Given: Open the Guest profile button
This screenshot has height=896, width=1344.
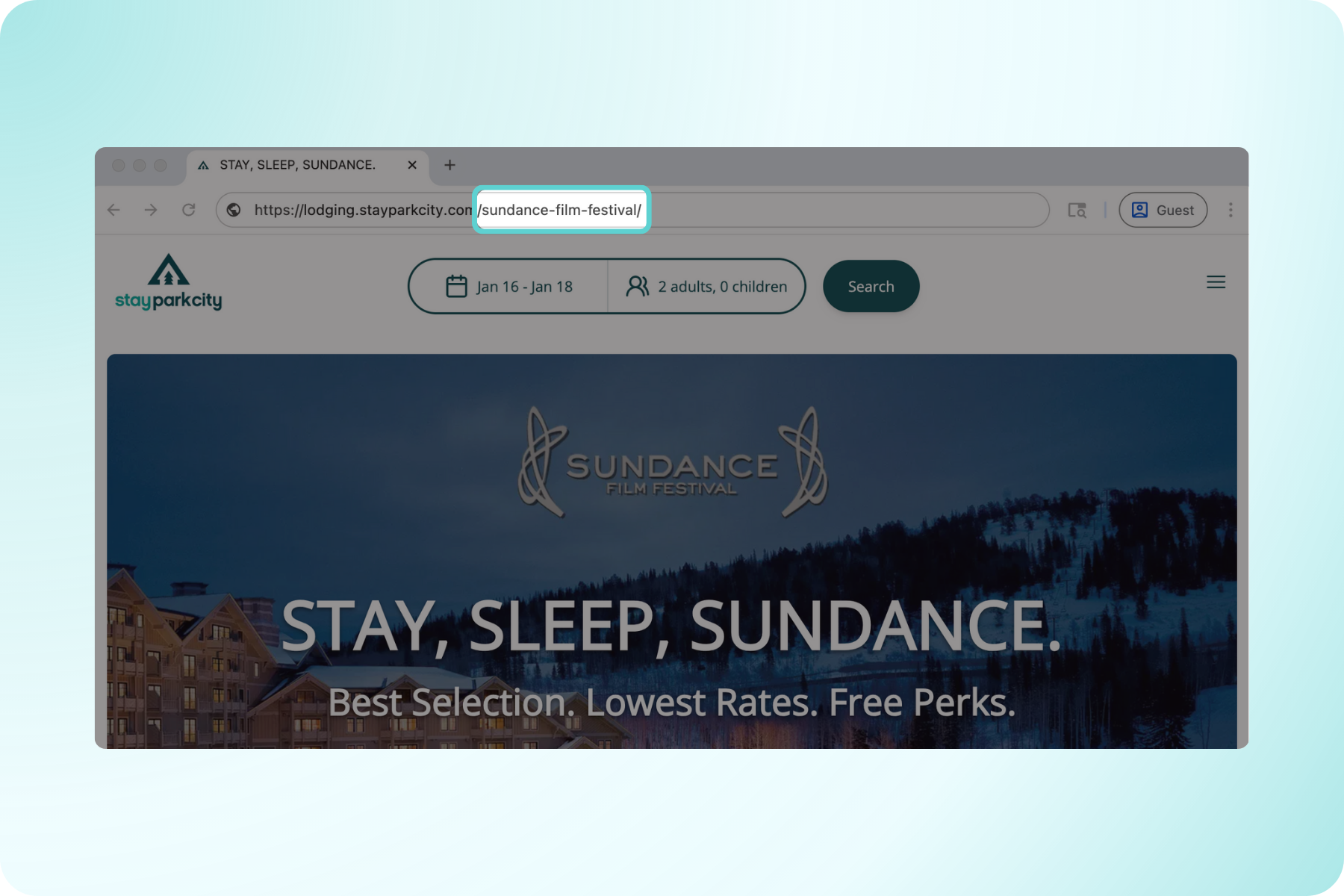Looking at the screenshot, I should click(x=1163, y=210).
